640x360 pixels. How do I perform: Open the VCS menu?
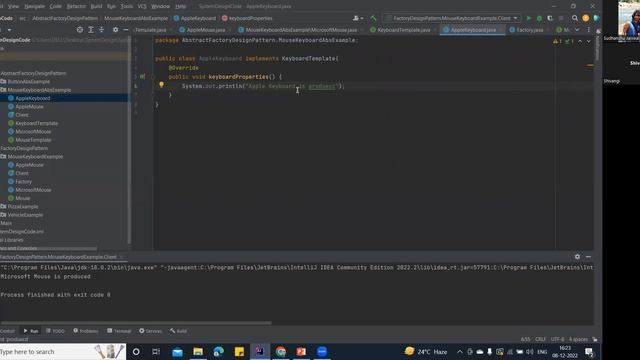tap(142, 6)
